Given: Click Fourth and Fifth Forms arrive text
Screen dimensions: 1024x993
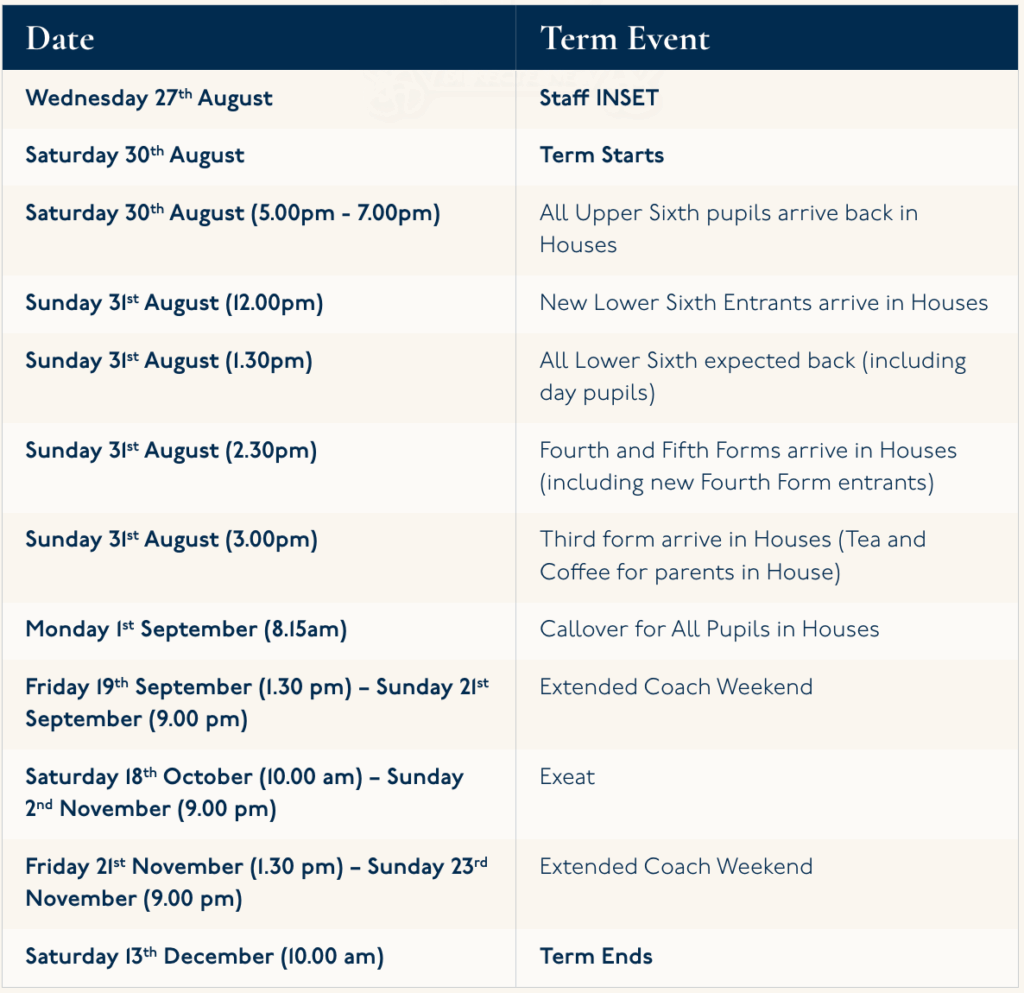Looking at the screenshot, I should click(x=748, y=466).
